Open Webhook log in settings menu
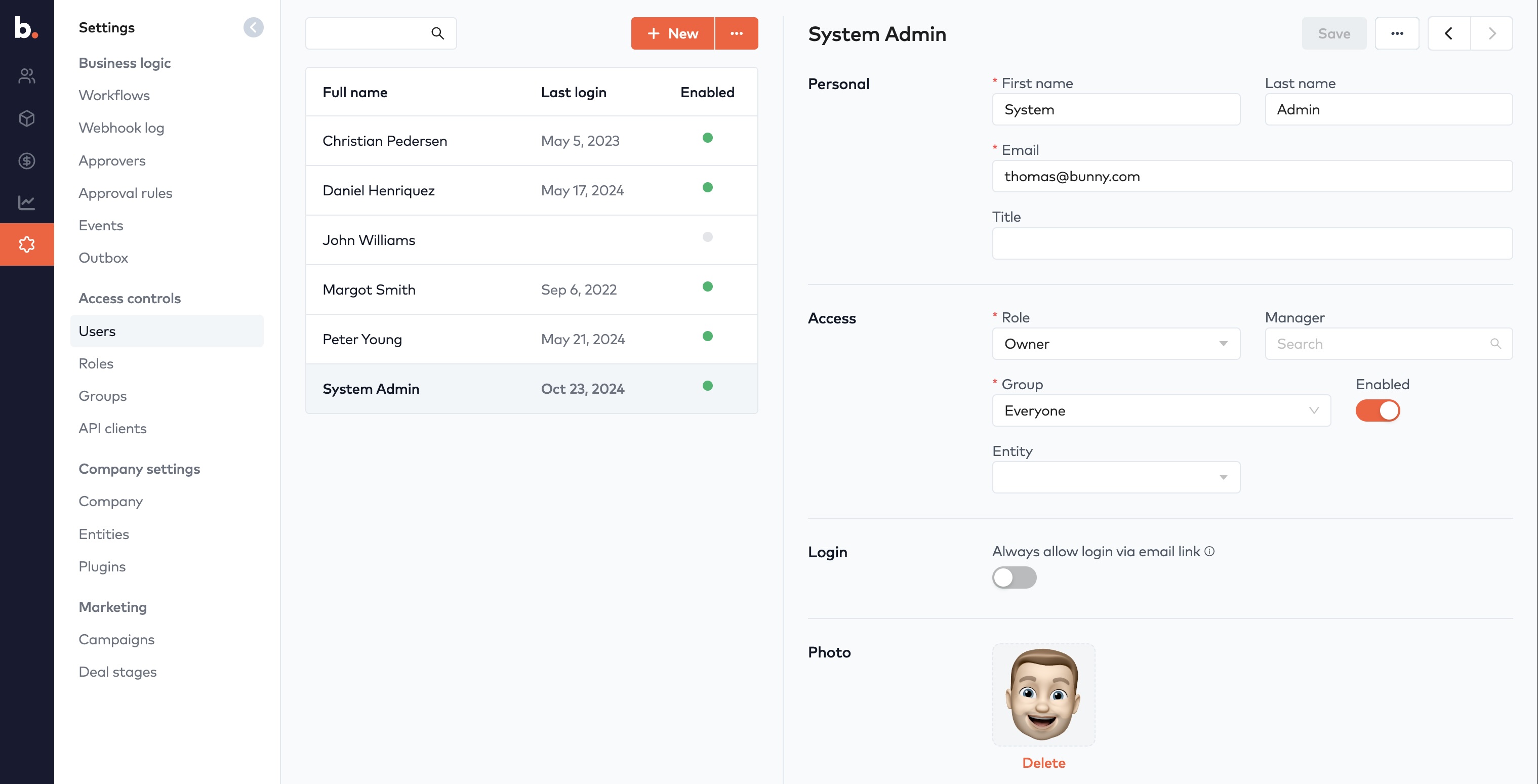1538x784 pixels. 121,128
